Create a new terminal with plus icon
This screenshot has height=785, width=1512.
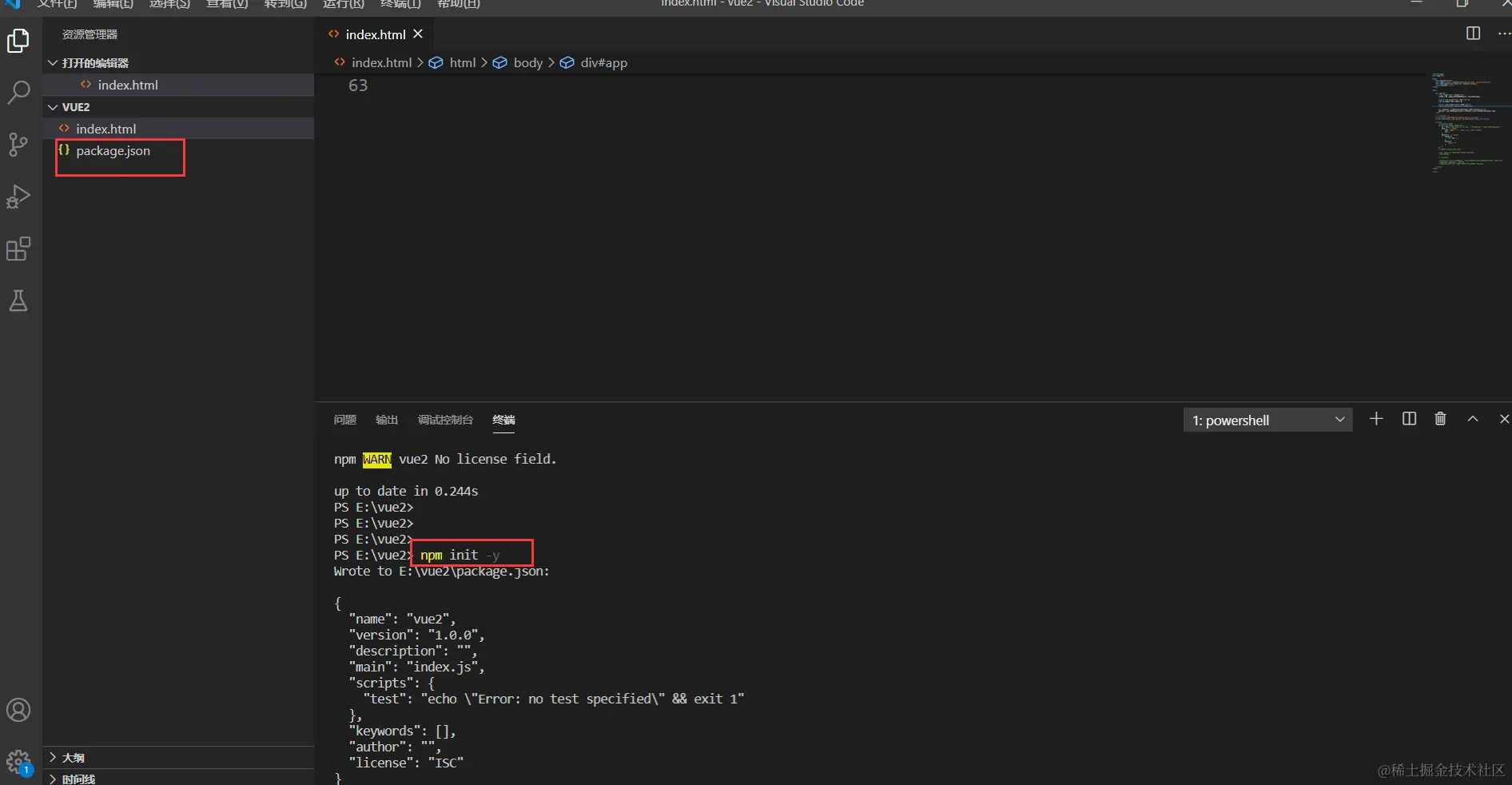(x=1376, y=419)
